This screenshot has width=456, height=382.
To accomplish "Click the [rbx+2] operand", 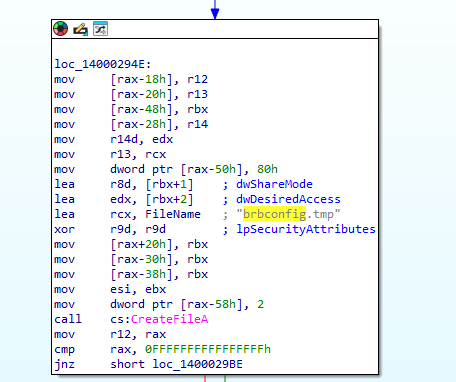I will click(169, 199).
